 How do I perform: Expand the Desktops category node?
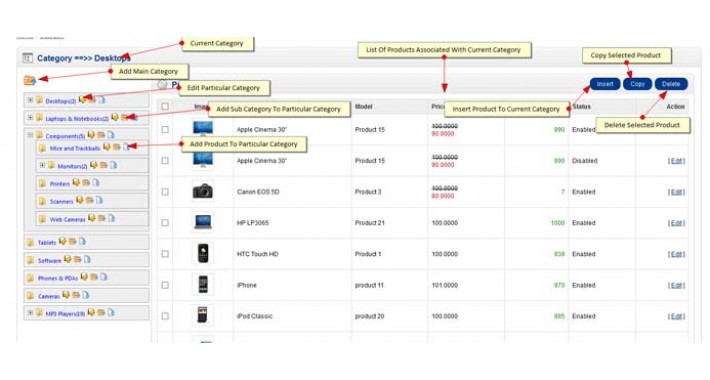tap(30, 100)
